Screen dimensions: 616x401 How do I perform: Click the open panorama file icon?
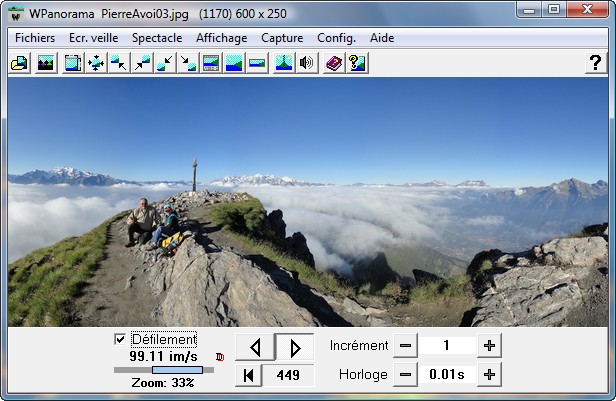[18, 63]
